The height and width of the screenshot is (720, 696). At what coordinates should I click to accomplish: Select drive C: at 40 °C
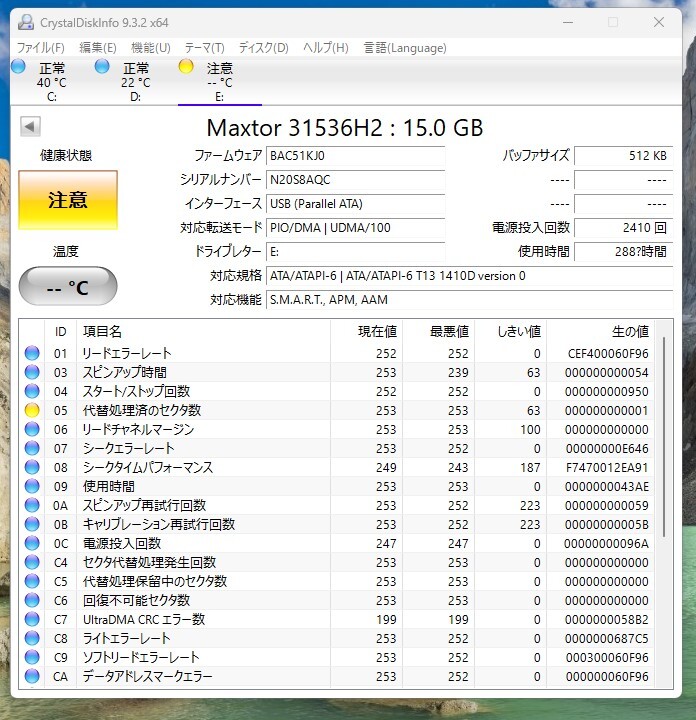tap(51, 82)
